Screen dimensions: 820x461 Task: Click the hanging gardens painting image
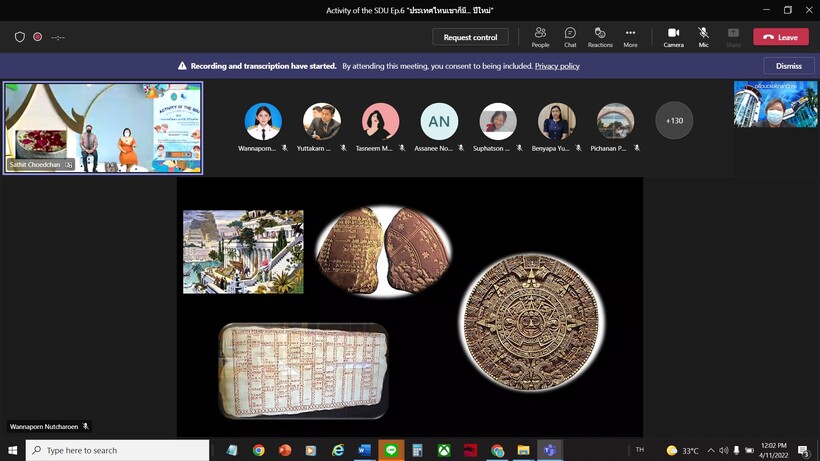[x=243, y=251]
